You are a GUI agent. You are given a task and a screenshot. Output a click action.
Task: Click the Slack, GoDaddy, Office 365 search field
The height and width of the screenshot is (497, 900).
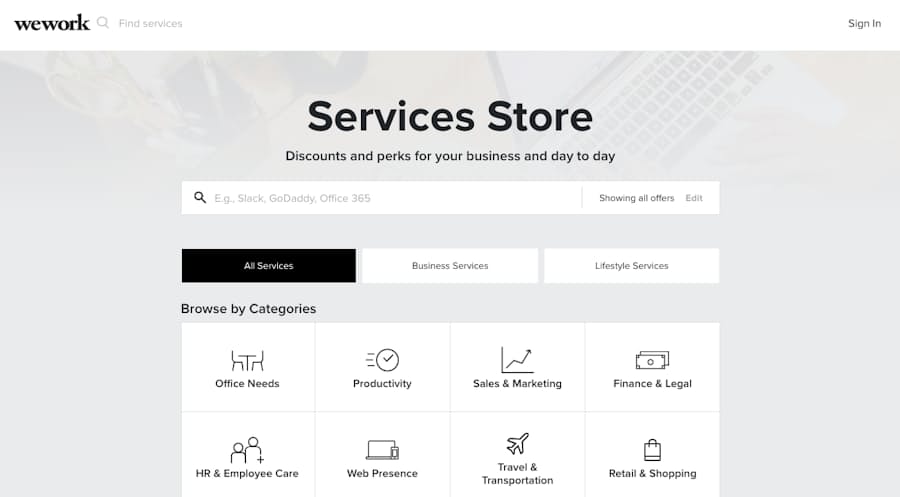pyautogui.click(x=396, y=198)
